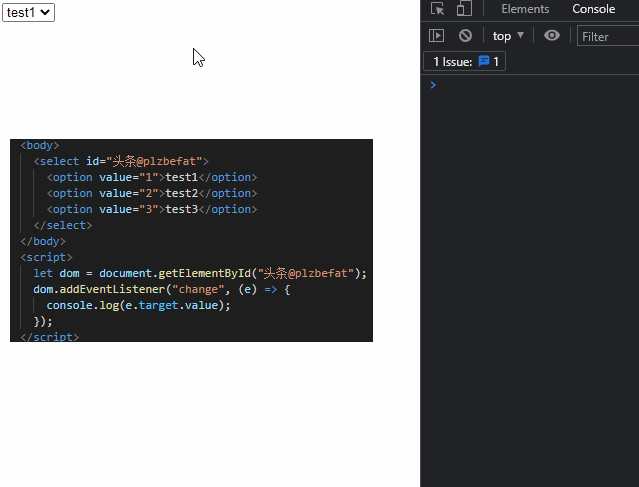The image size is (639, 487).
Task: Show the console sidebar icon
Action: pyautogui.click(x=436, y=35)
